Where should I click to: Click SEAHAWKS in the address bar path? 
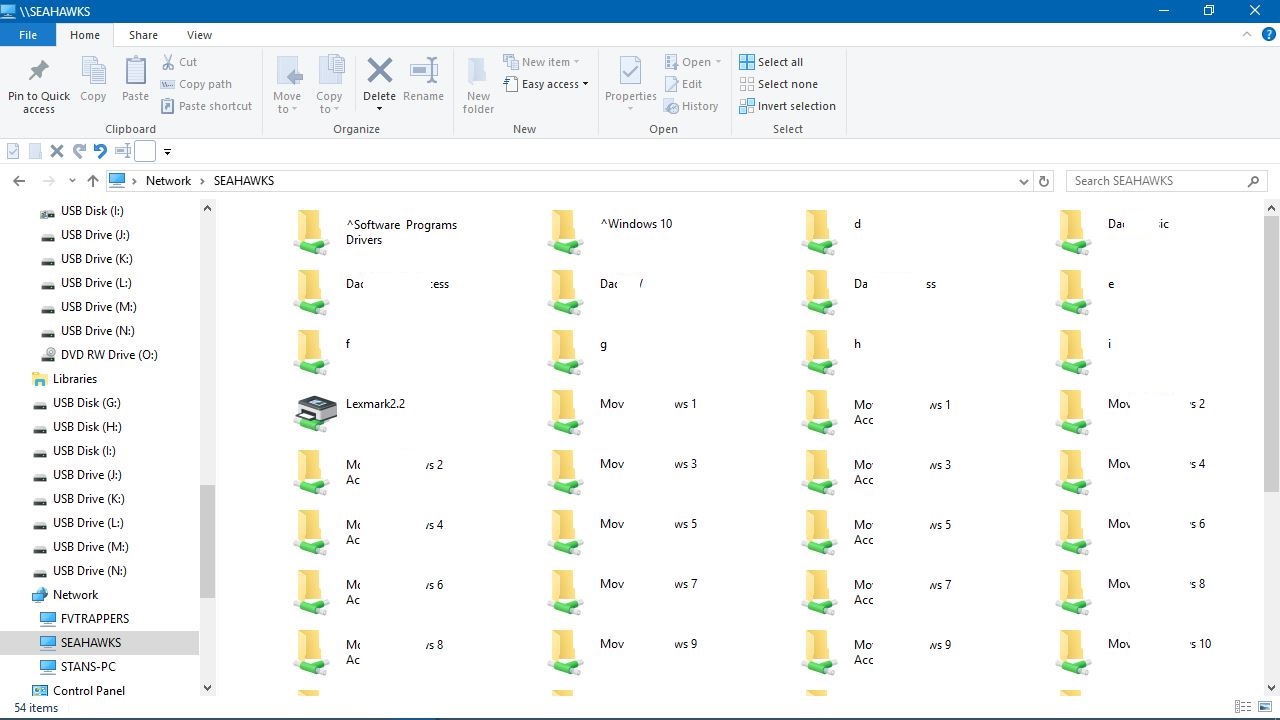(x=244, y=181)
